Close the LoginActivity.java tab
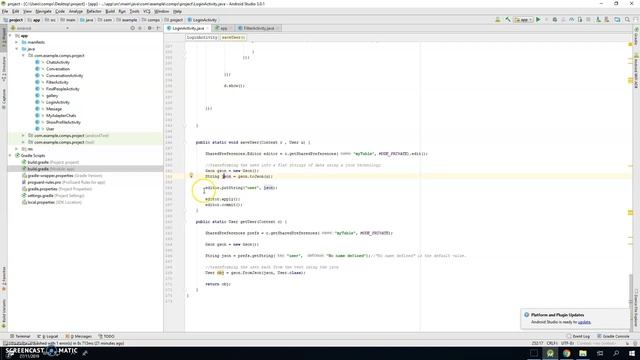Screen dimensions: 640x360 click(207, 28)
